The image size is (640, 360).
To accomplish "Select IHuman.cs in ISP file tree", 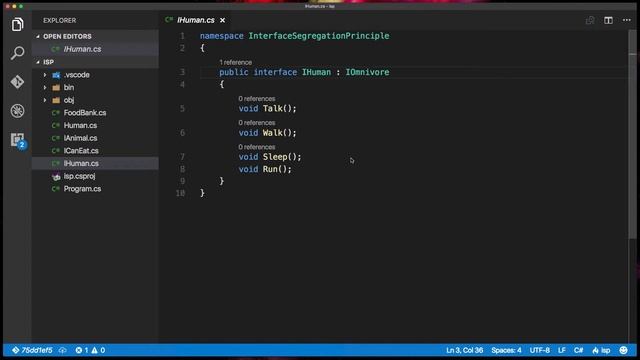I will click(x=96, y=163).
